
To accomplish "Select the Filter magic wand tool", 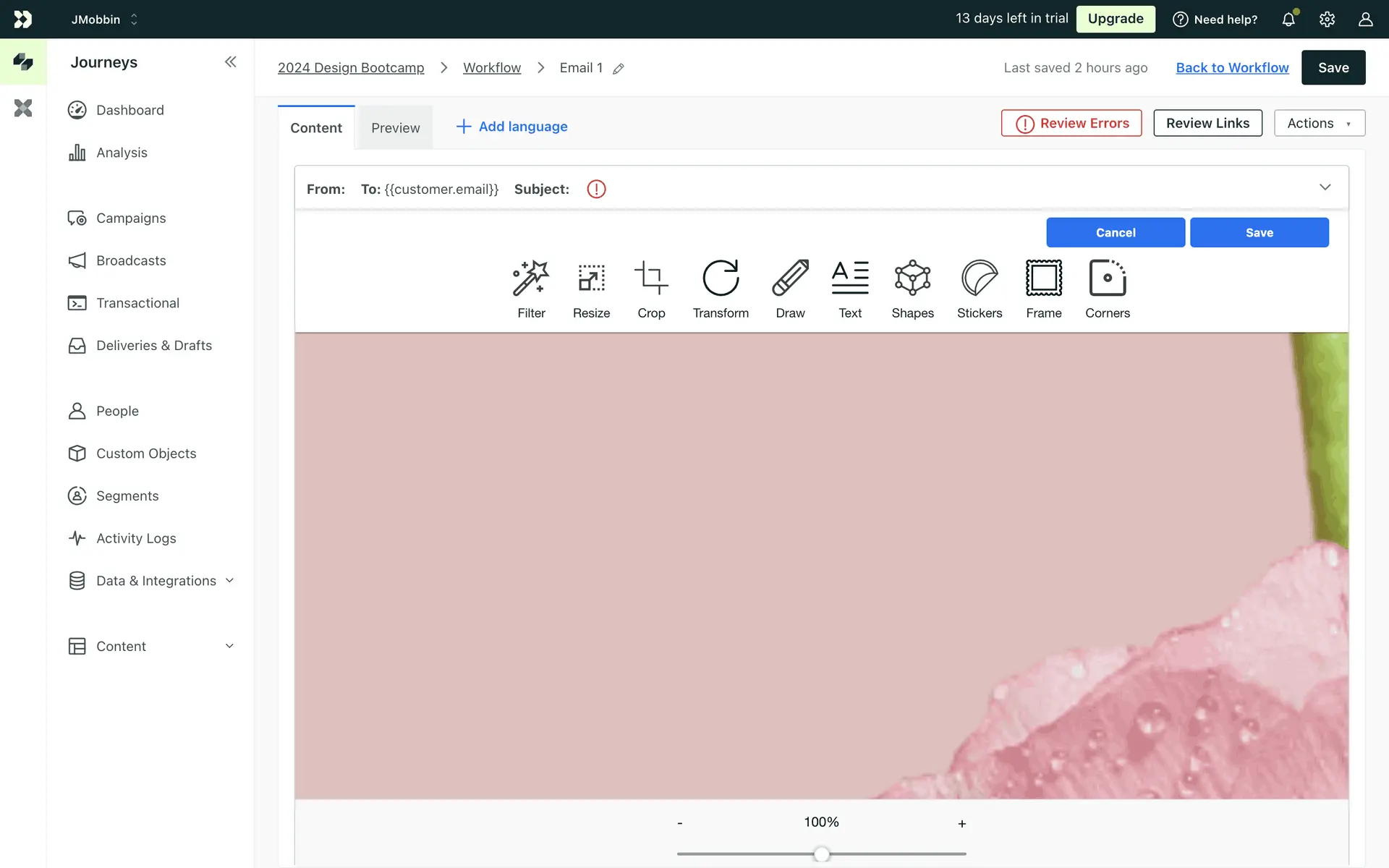I will [531, 288].
